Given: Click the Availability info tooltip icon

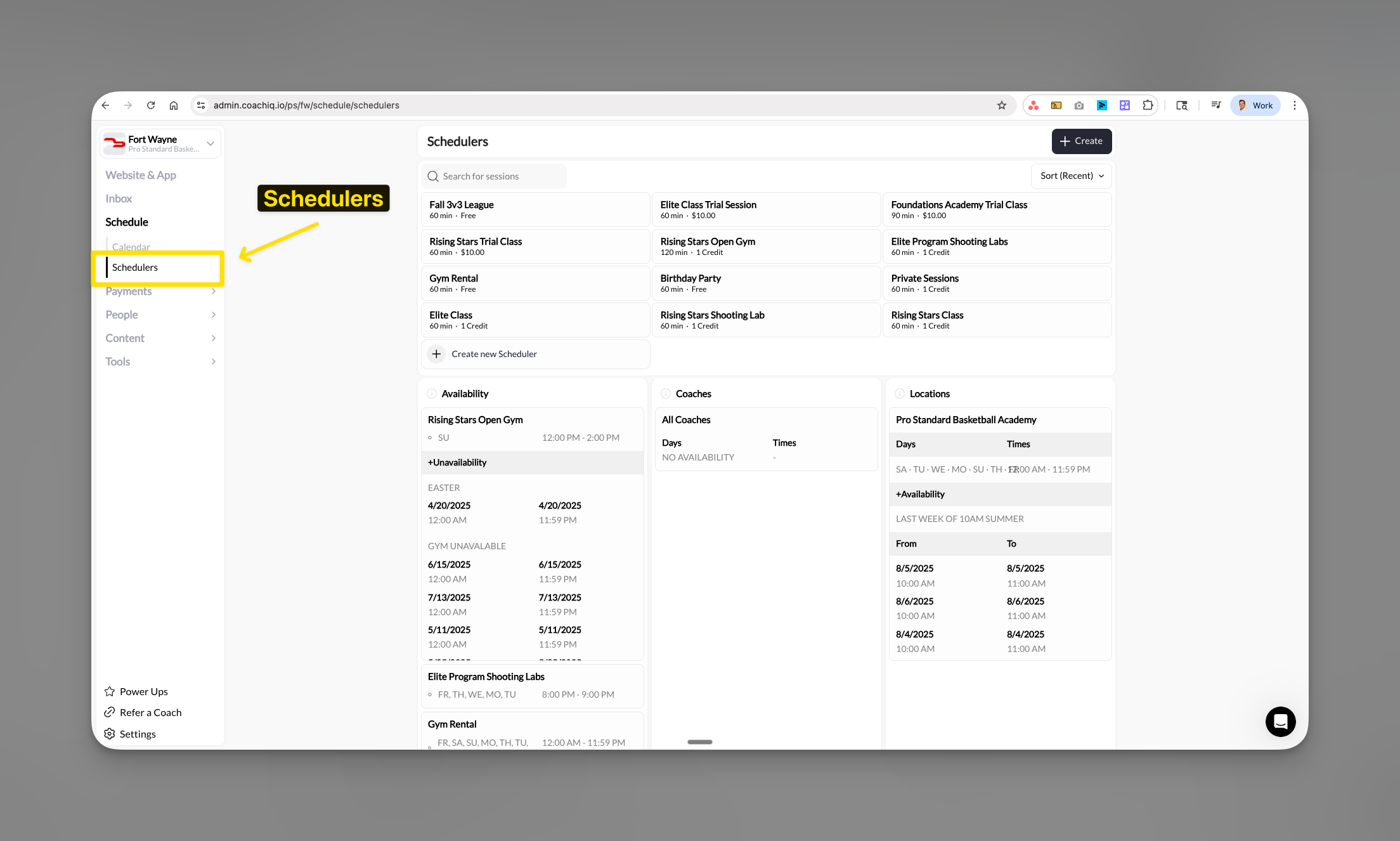Looking at the screenshot, I should point(432,393).
